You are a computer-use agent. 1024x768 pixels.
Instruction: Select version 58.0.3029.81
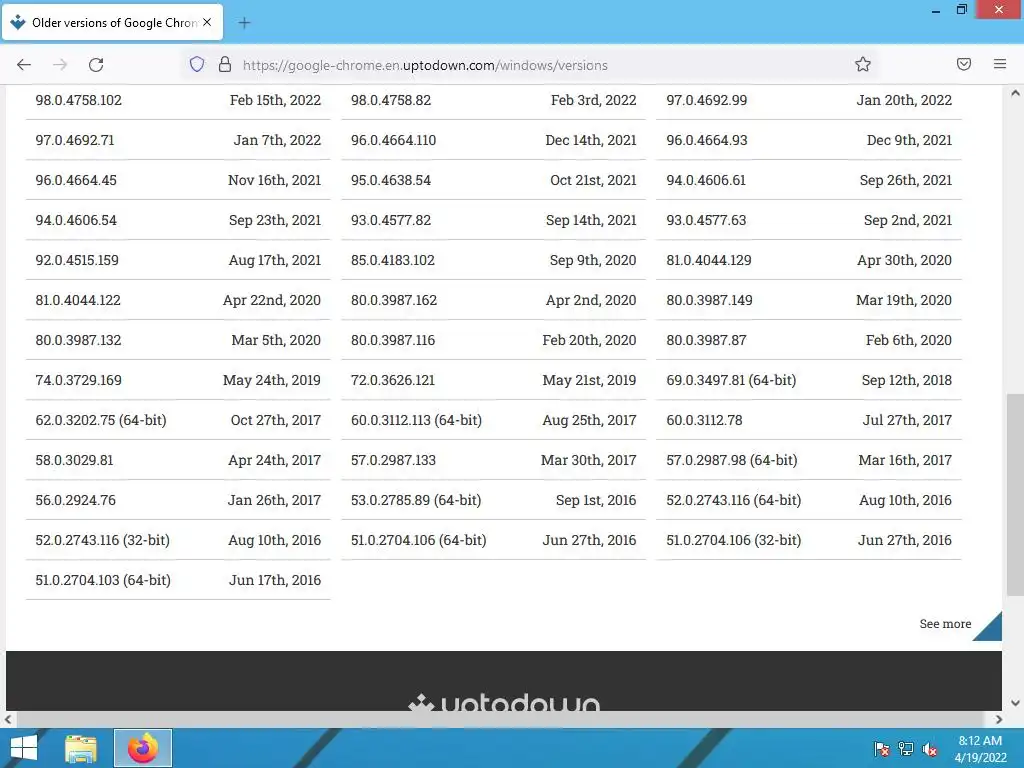click(x=178, y=460)
